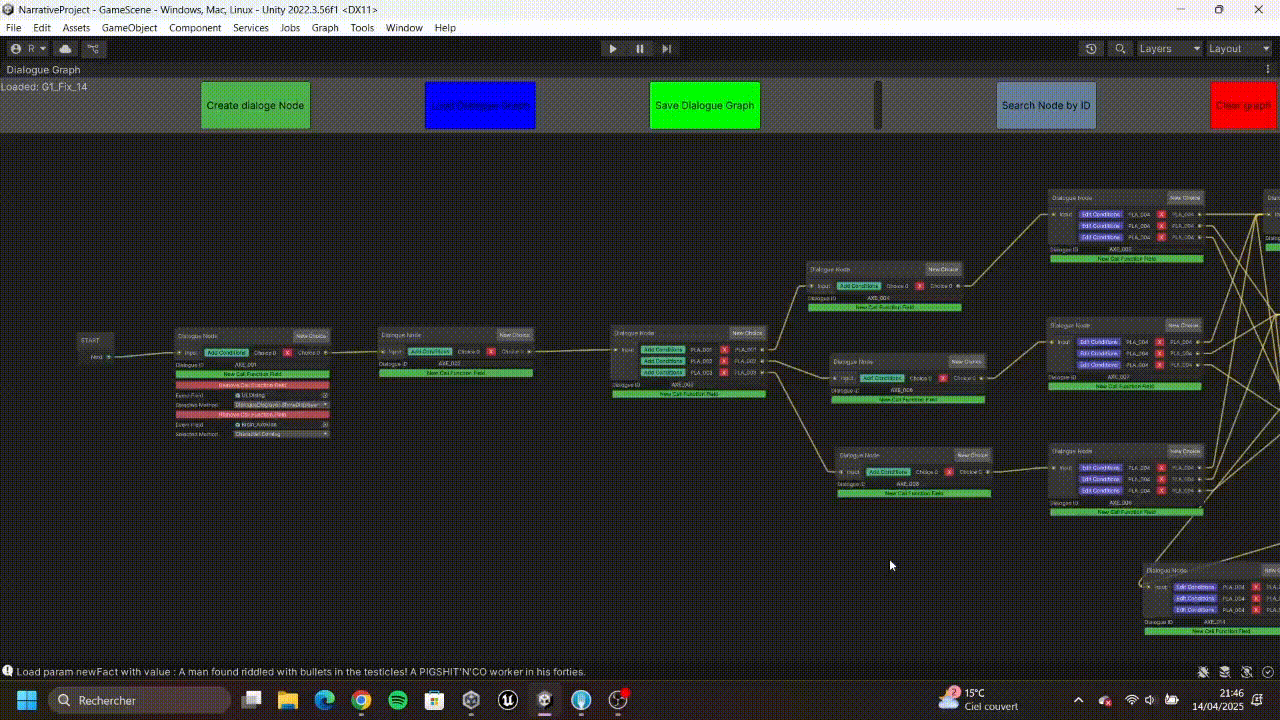Open the Unity account dropdown
The width and height of the screenshot is (1280, 720).
(x=27, y=48)
